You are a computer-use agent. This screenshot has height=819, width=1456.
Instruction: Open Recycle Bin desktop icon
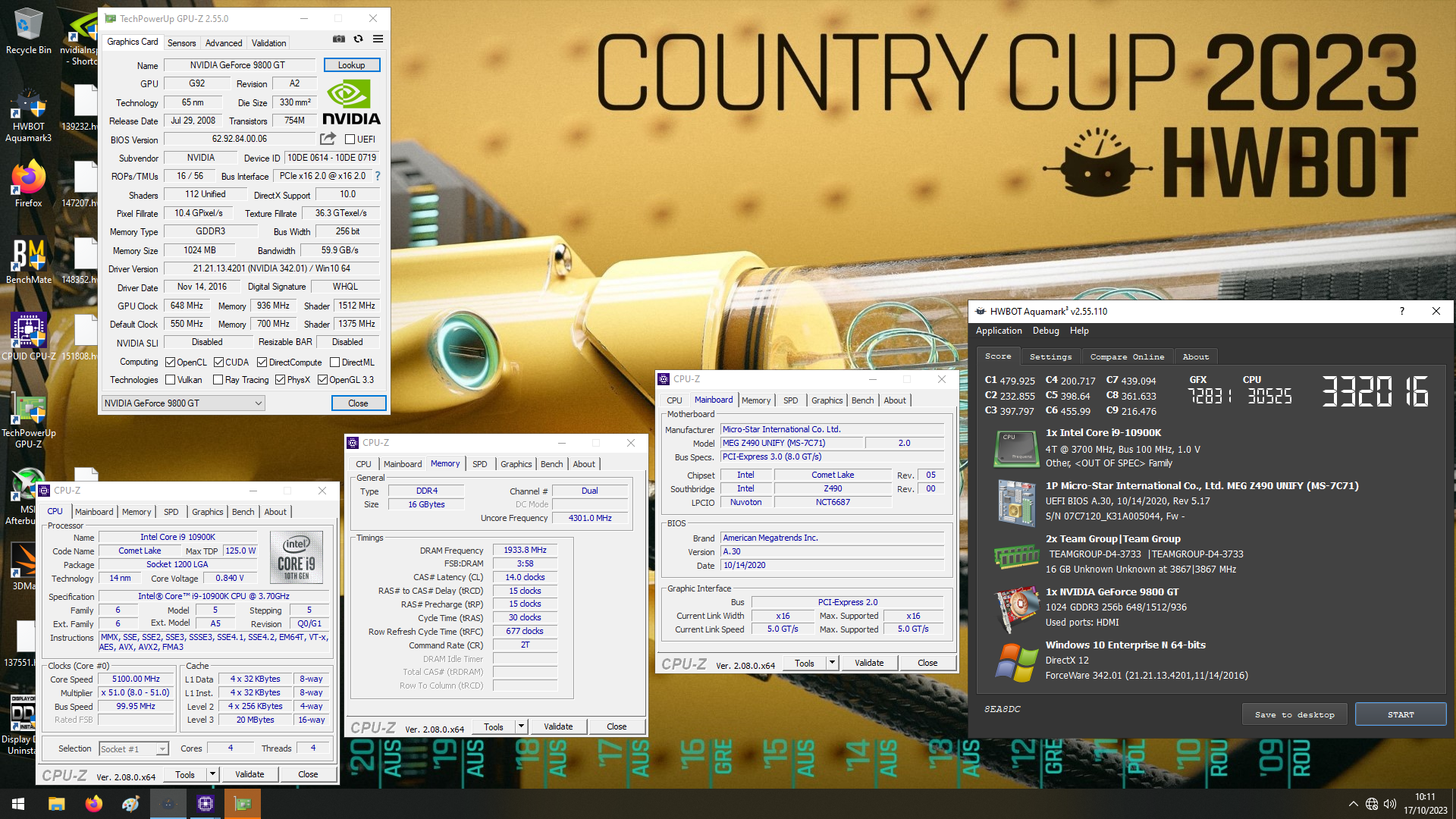(x=29, y=32)
